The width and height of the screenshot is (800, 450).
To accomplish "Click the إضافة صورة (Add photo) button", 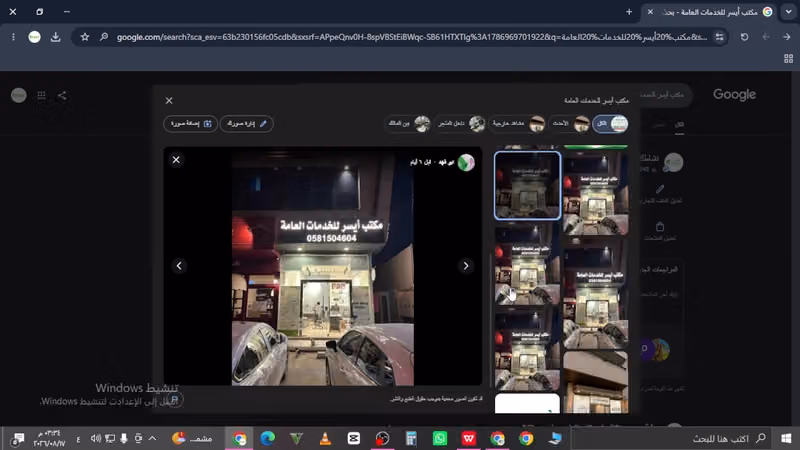I will coord(190,123).
